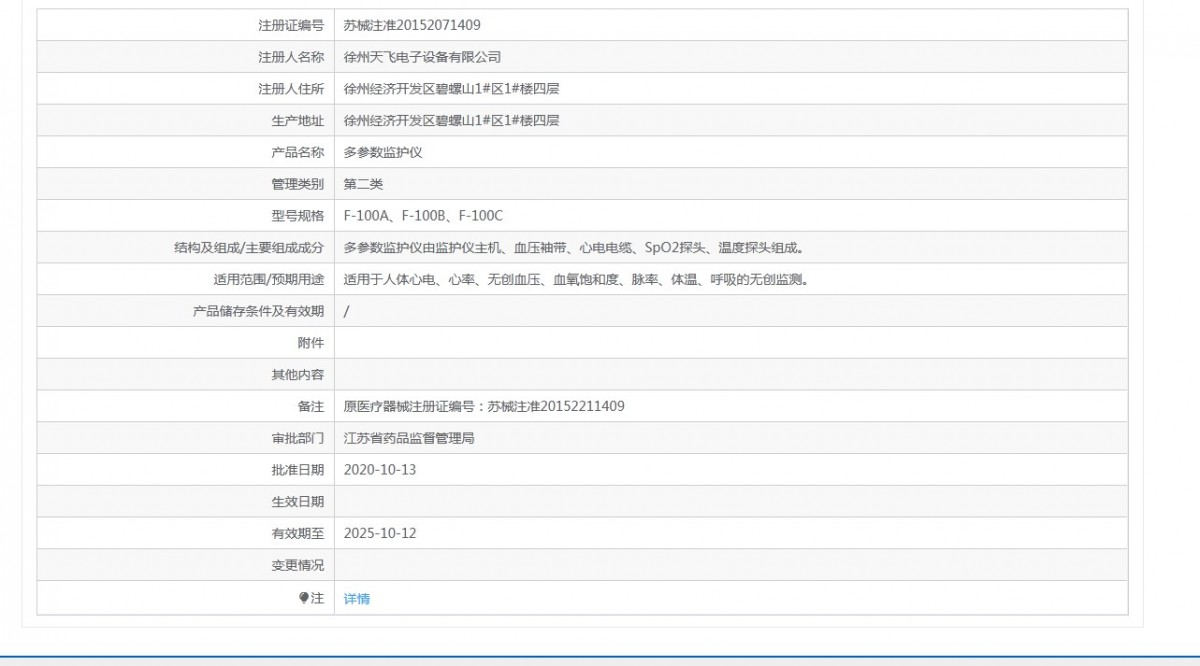
Task: Click the 结构及组成 description text
Action: pyautogui.click(x=575, y=248)
